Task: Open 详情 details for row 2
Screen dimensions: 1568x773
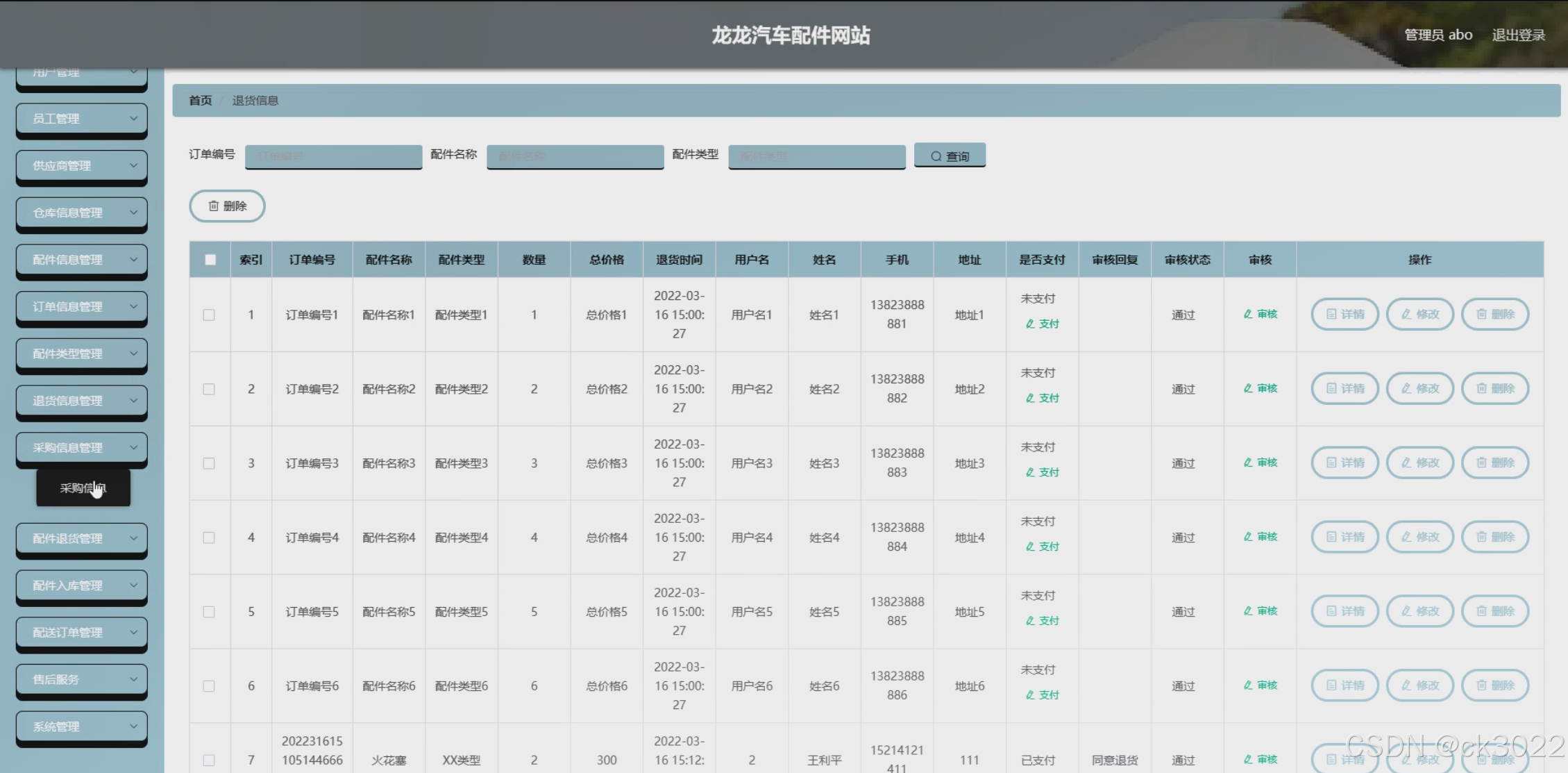Action: point(1344,388)
